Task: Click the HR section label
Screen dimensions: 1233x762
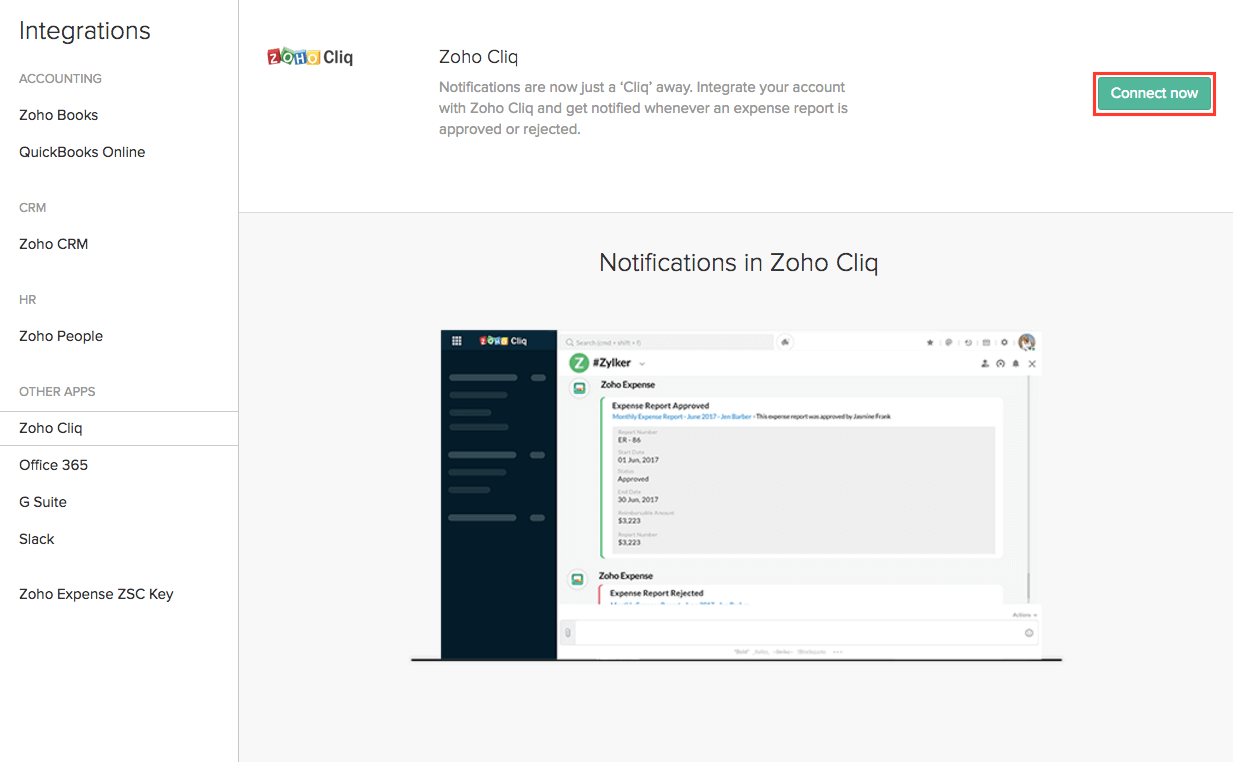Action: [x=28, y=299]
